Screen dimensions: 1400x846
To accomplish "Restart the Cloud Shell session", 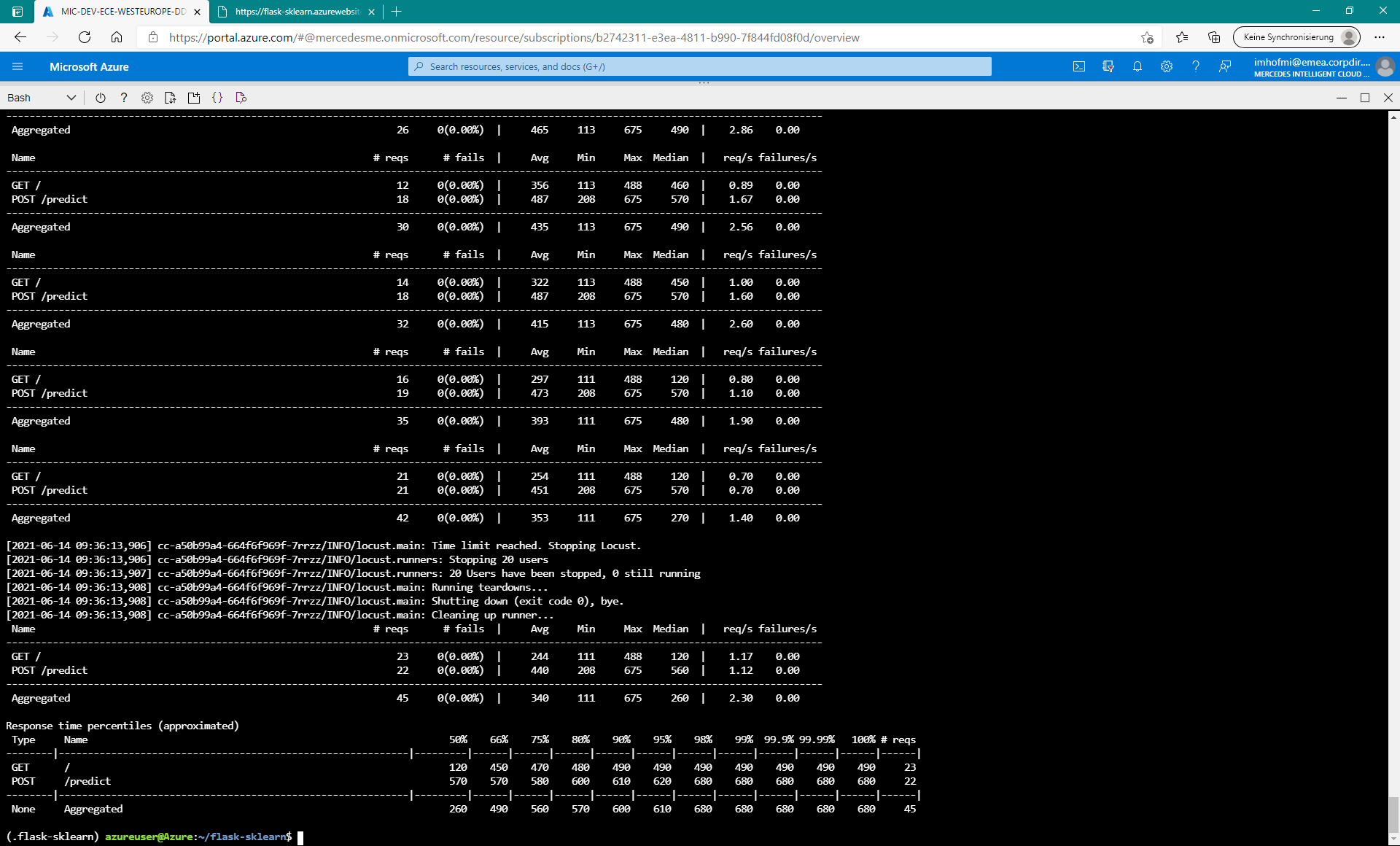I will 101,98.
